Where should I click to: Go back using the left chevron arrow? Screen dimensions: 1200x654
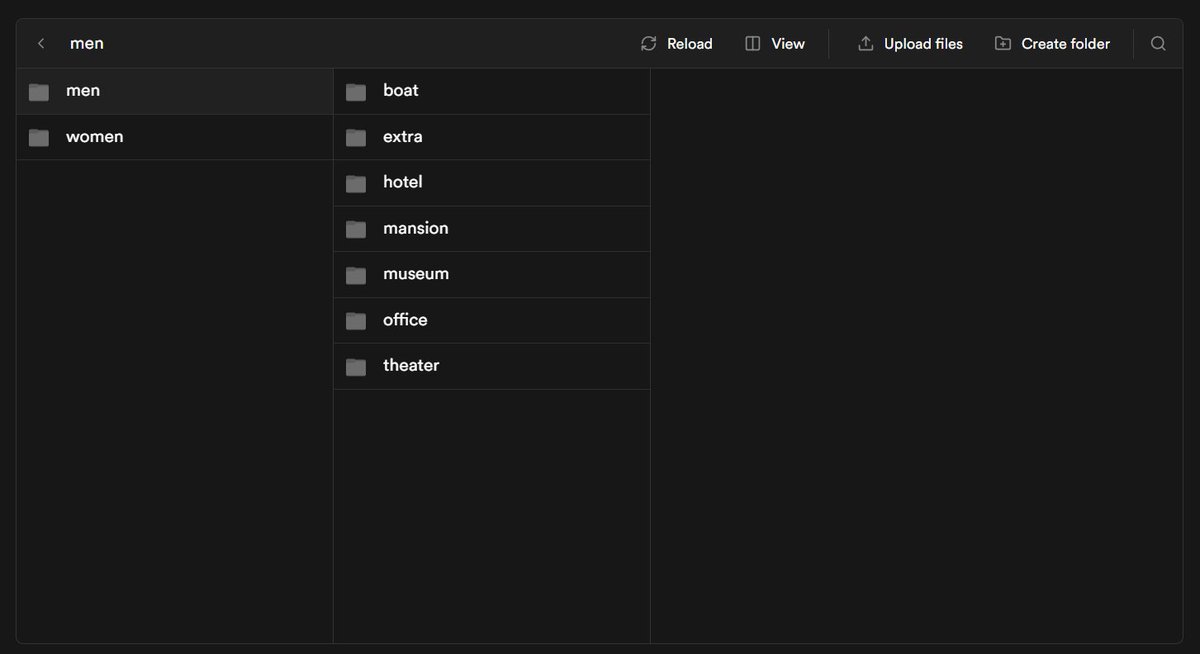click(x=41, y=44)
